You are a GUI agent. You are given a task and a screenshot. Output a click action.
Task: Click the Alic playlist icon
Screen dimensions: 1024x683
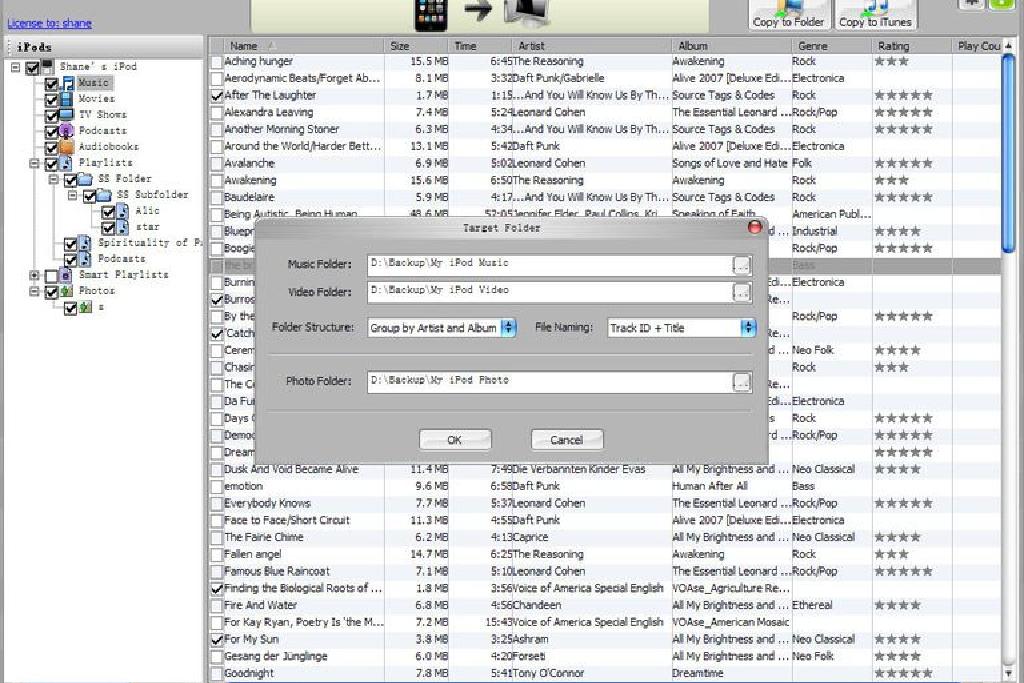[x=123, y=211]
